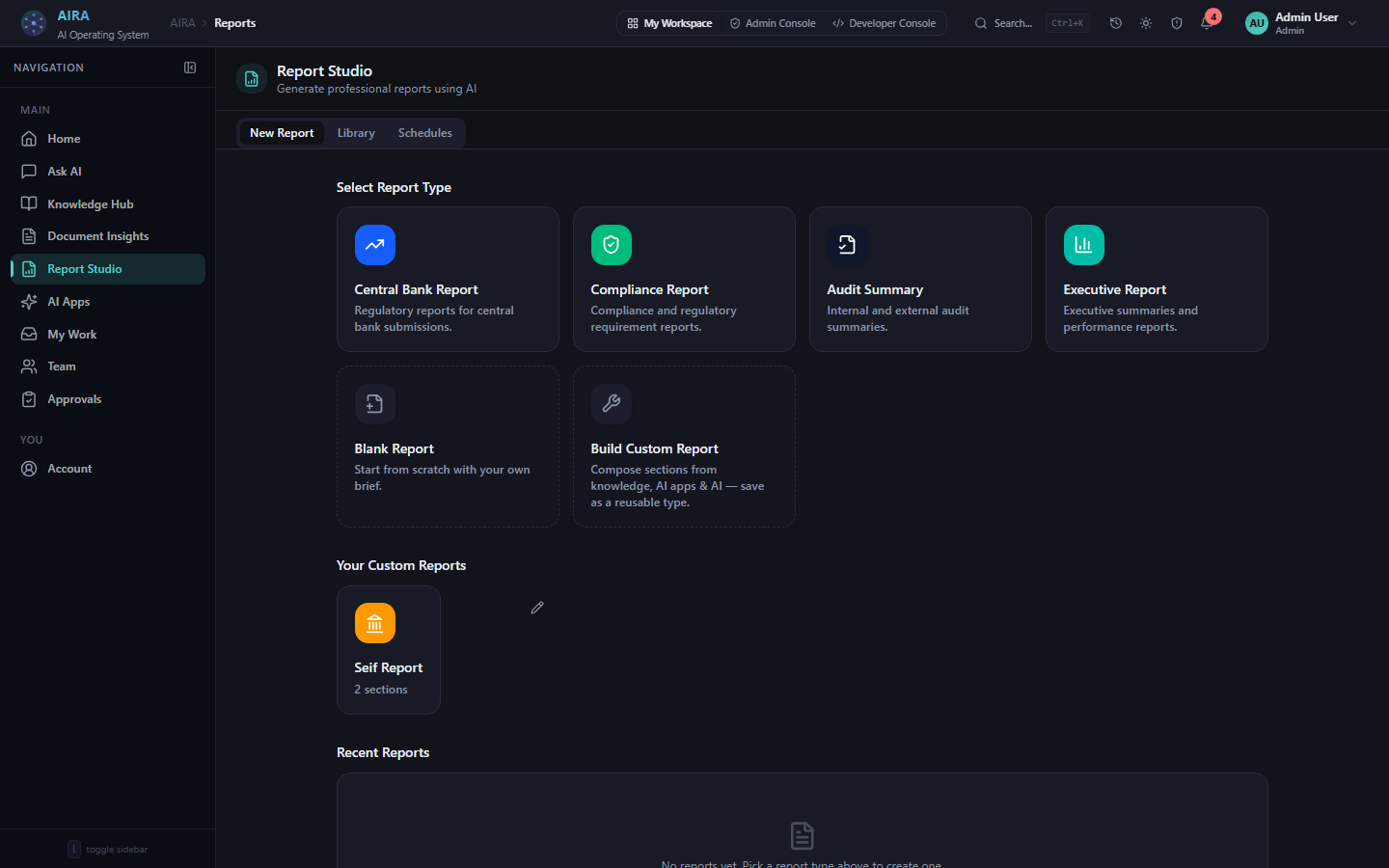Select the New Report tab
The width and height of the screenshot is (1389, 868).
click(282, 133)
